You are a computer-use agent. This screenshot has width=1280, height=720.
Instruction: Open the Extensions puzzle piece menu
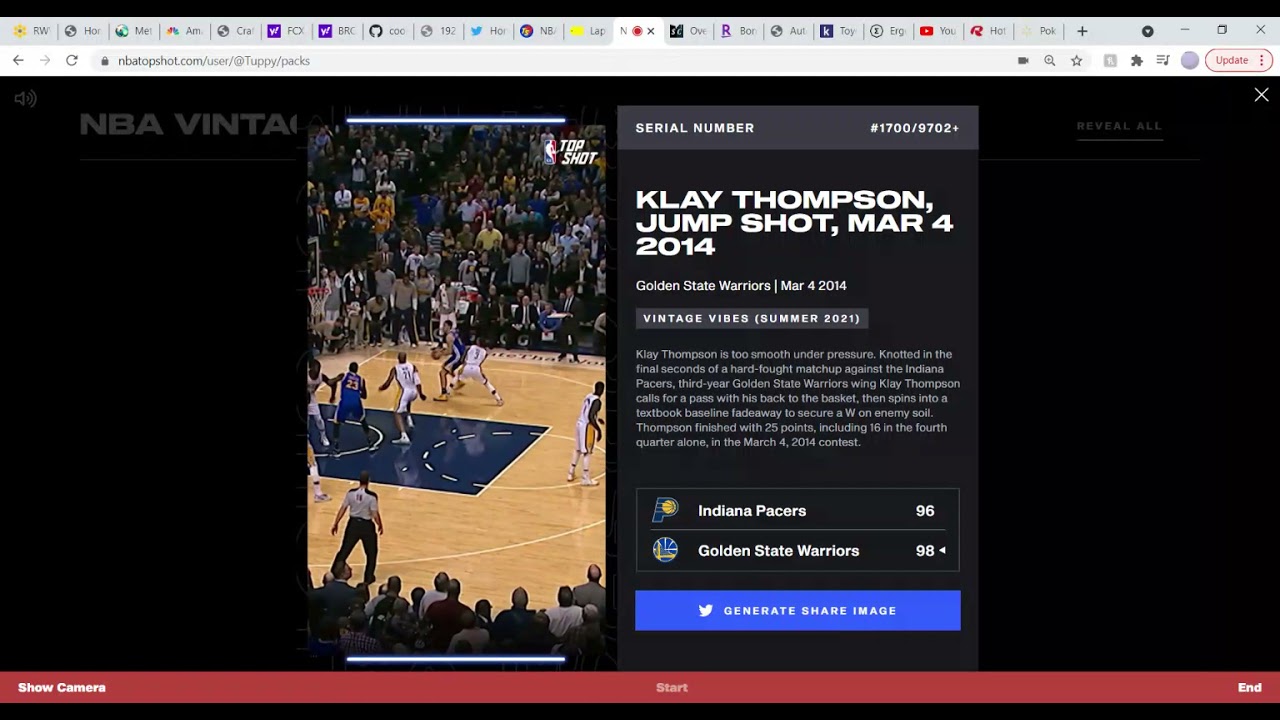1137,60
